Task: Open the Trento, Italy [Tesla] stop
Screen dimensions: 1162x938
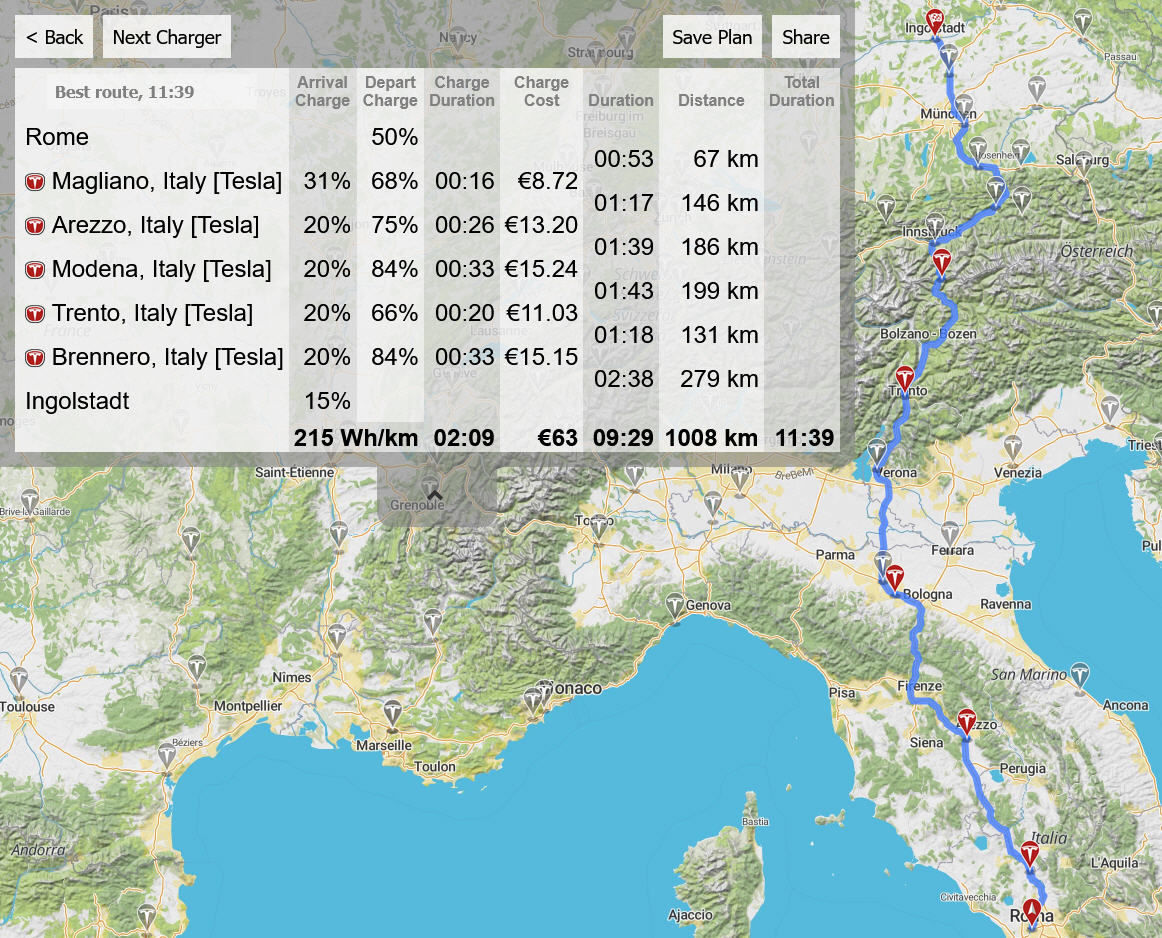Action: click(x=152, y=313)
